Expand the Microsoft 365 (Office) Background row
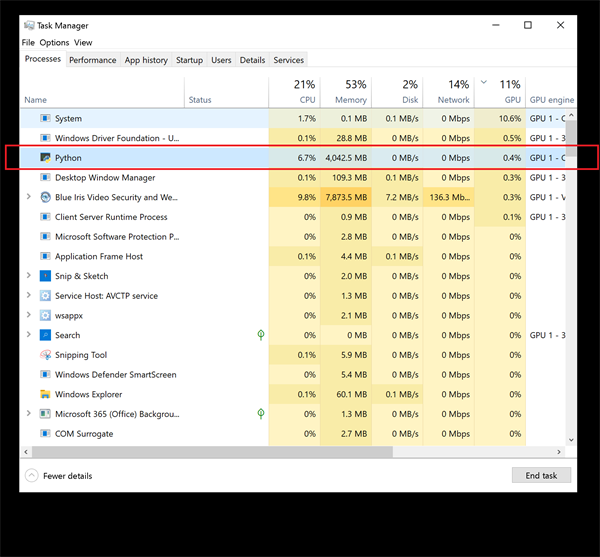 pos(29,413)
